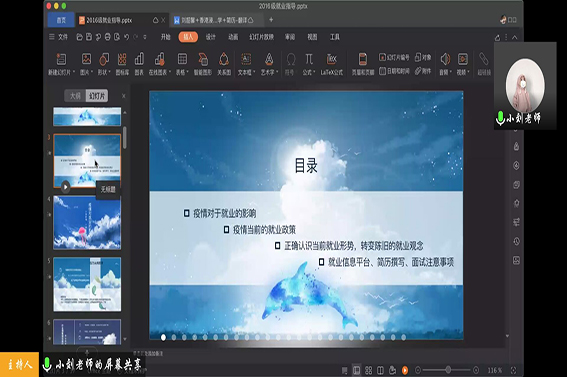Open the 设计 design ribbon tab
Viewport: 567px width, 377px height.
[210, 37]
